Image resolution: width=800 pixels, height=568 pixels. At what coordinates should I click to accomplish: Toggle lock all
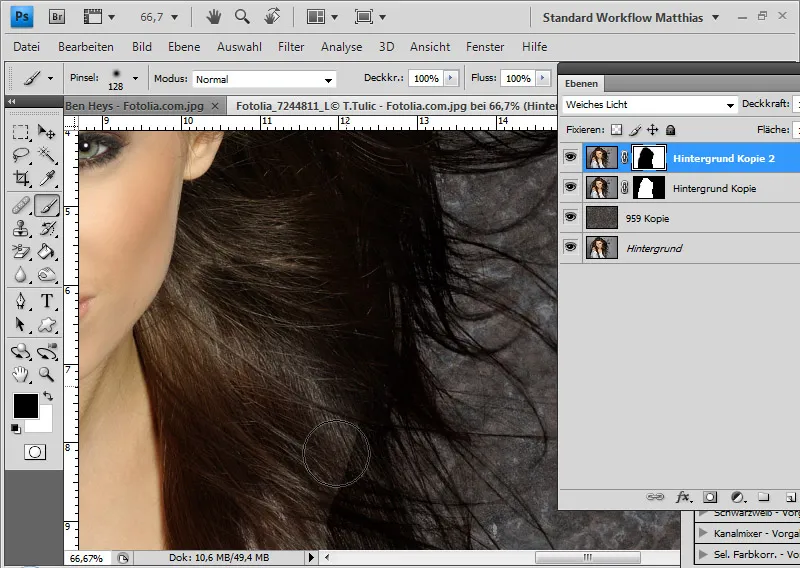point(670,130)
